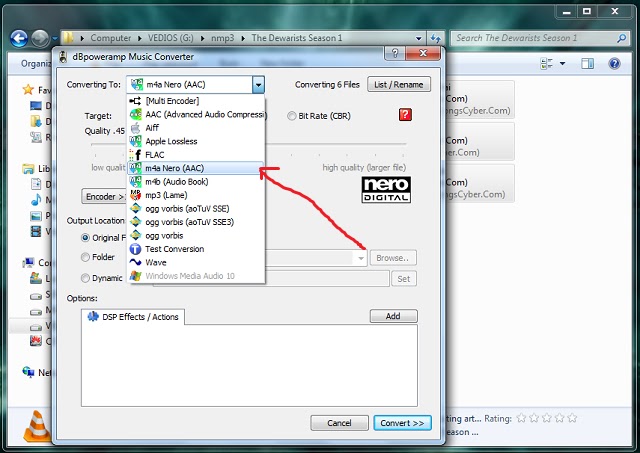Click the Browse.. button
The width and height of the screenshot is (640, 453).
tap(393, 258)
